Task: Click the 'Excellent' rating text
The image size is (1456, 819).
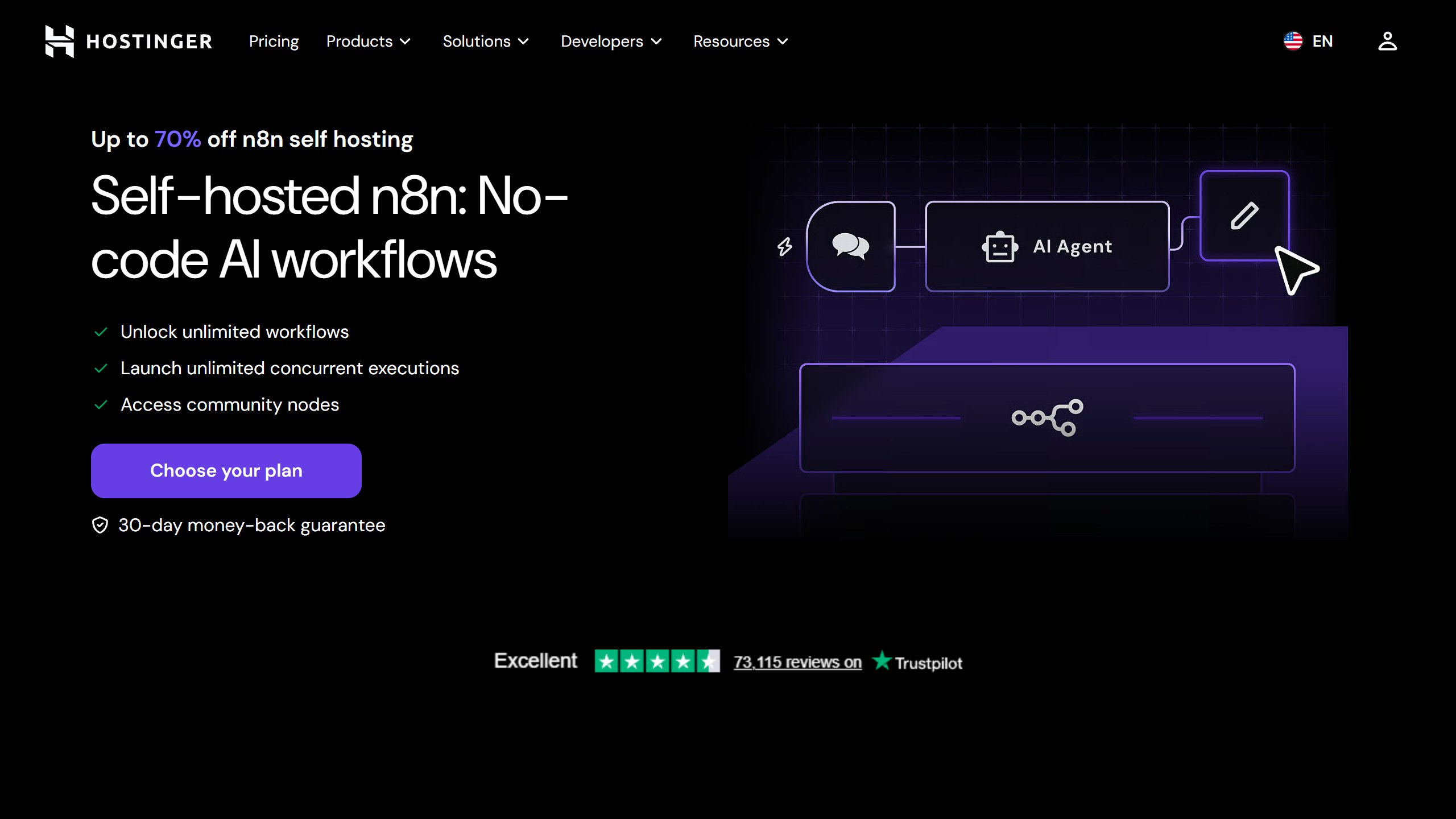Action: [x=535, y=661]
